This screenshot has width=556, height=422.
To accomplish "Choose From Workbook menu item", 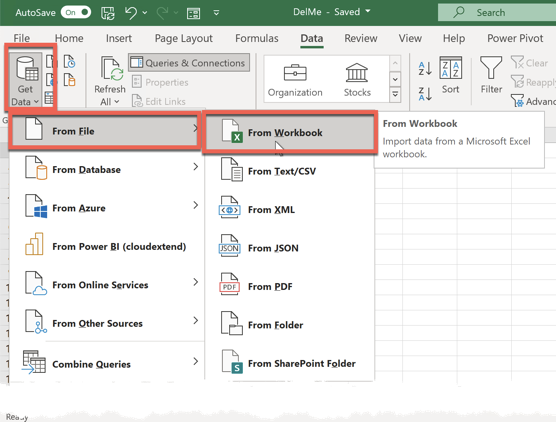I will tap(289, 132).
